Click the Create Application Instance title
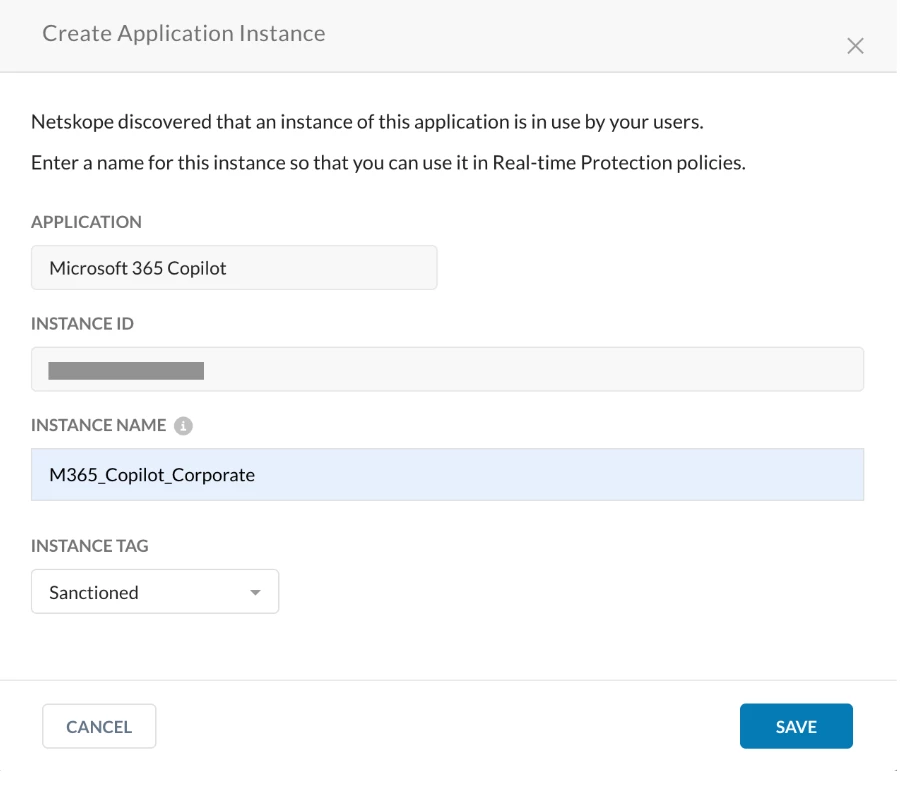906x786 pixels. pyautogui.click(x=184, y=34)
